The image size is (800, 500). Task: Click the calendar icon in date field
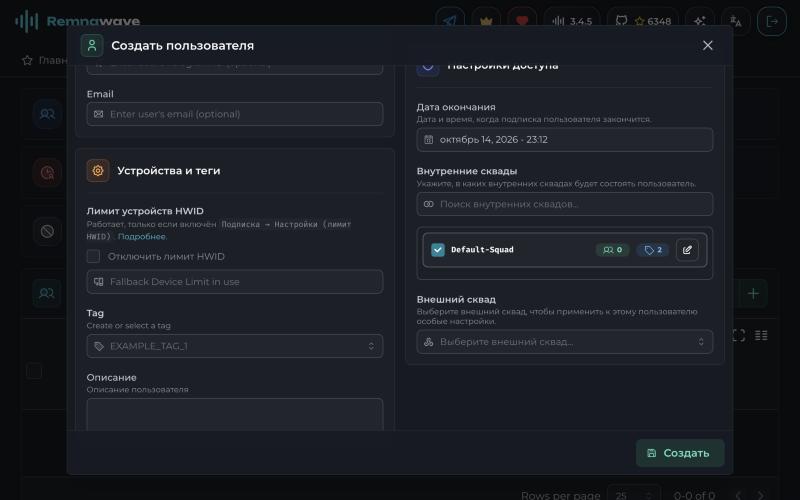429,139
